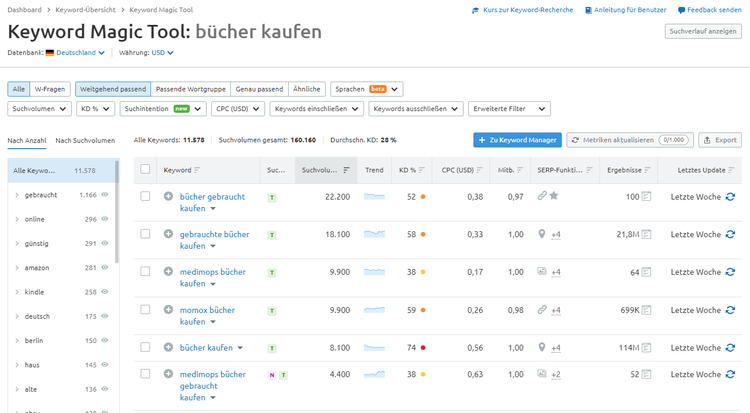Click the red KD indicator dot for 74

(423, 348)
